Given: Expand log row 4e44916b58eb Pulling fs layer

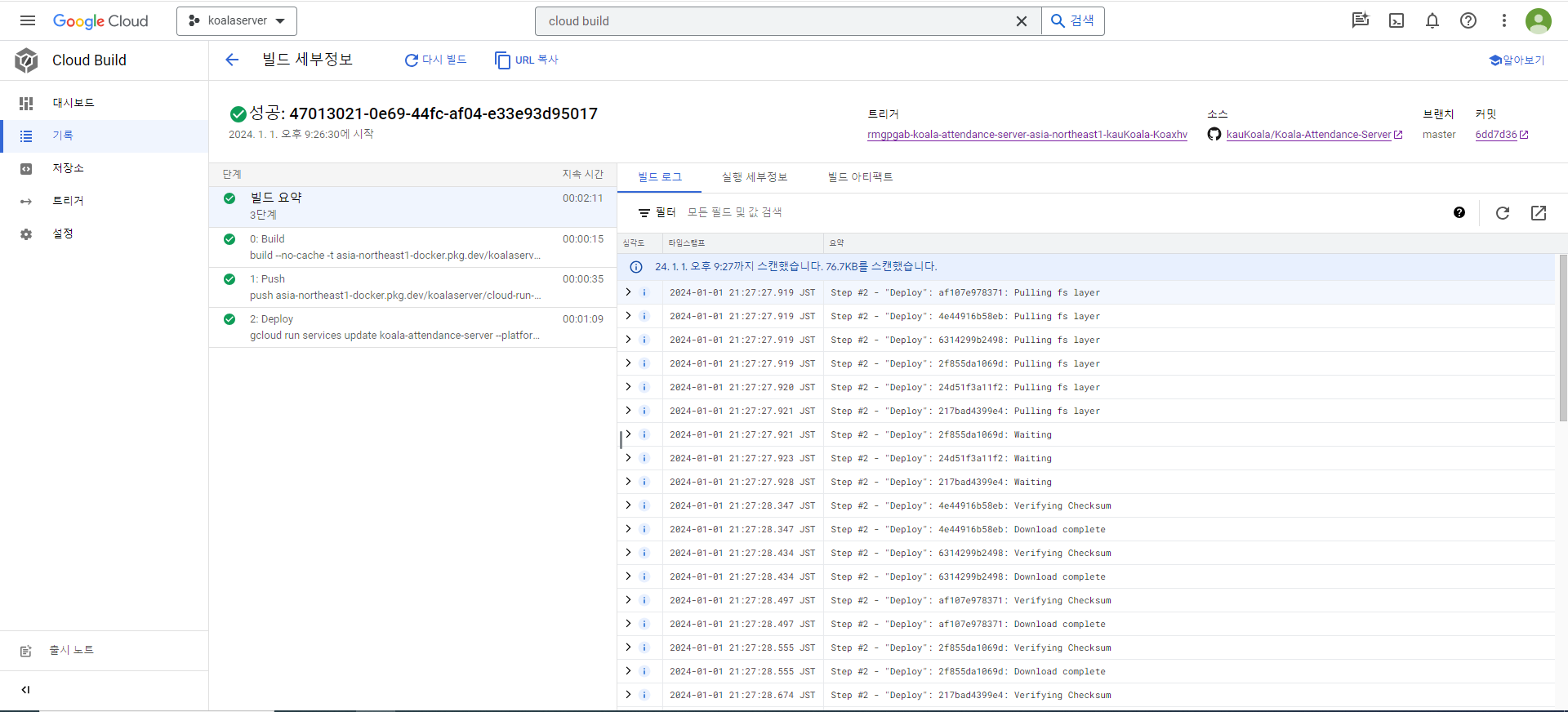Looking at the screenshot, I should (628, 316).
